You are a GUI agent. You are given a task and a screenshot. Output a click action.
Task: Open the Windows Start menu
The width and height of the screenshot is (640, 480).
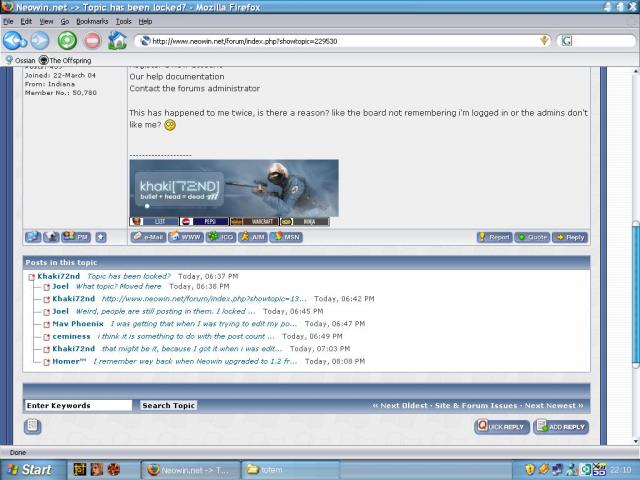coord(31,470)
